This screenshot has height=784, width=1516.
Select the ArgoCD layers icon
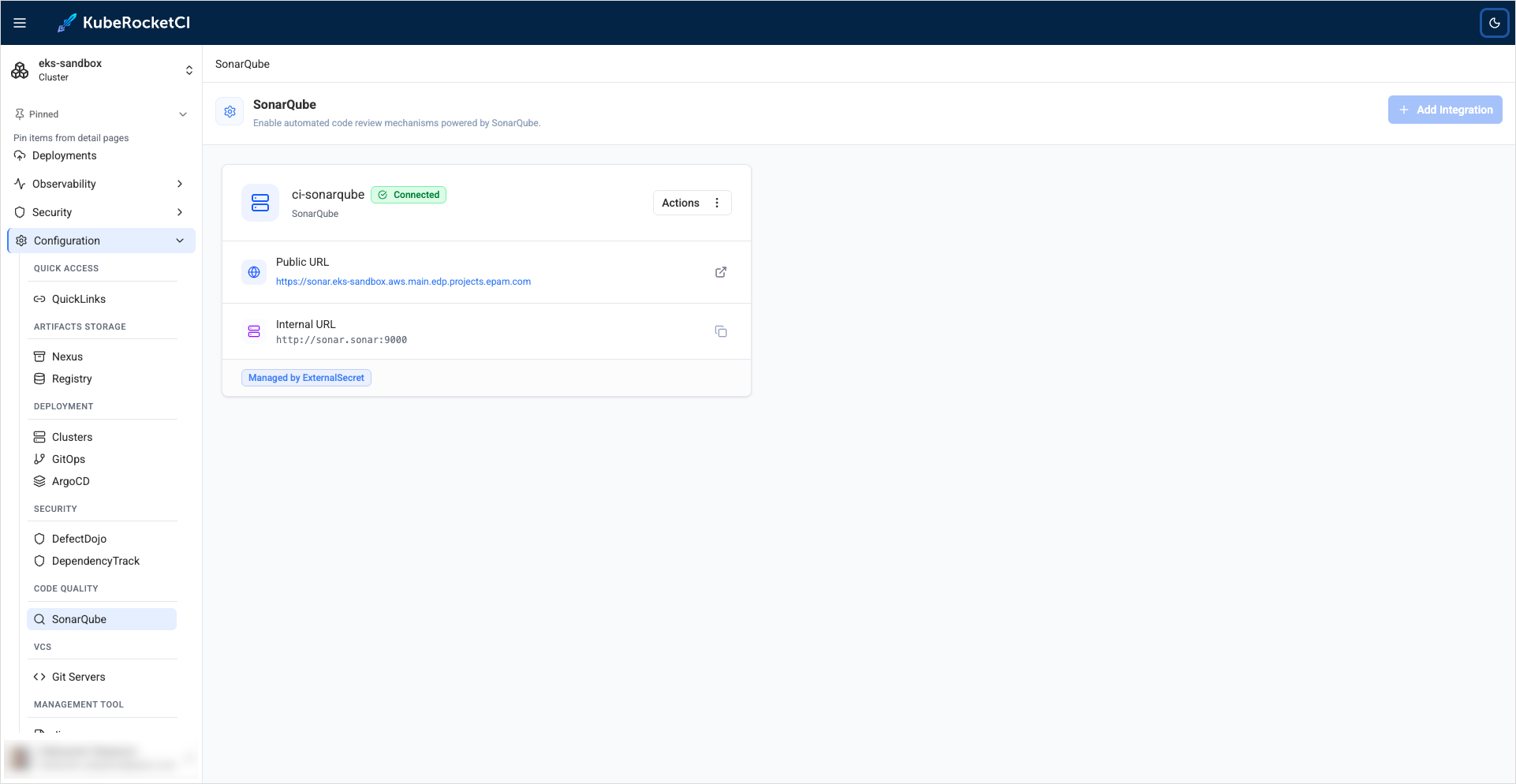(x=39, y=481)
